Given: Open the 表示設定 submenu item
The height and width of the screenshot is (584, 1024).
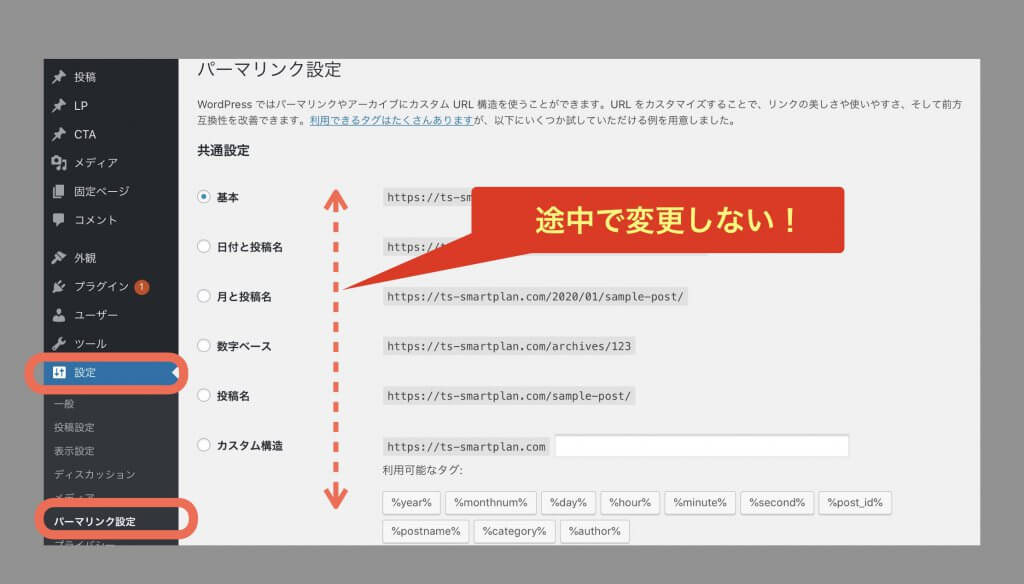Looking at the screenshot, I should click(74, 451).
